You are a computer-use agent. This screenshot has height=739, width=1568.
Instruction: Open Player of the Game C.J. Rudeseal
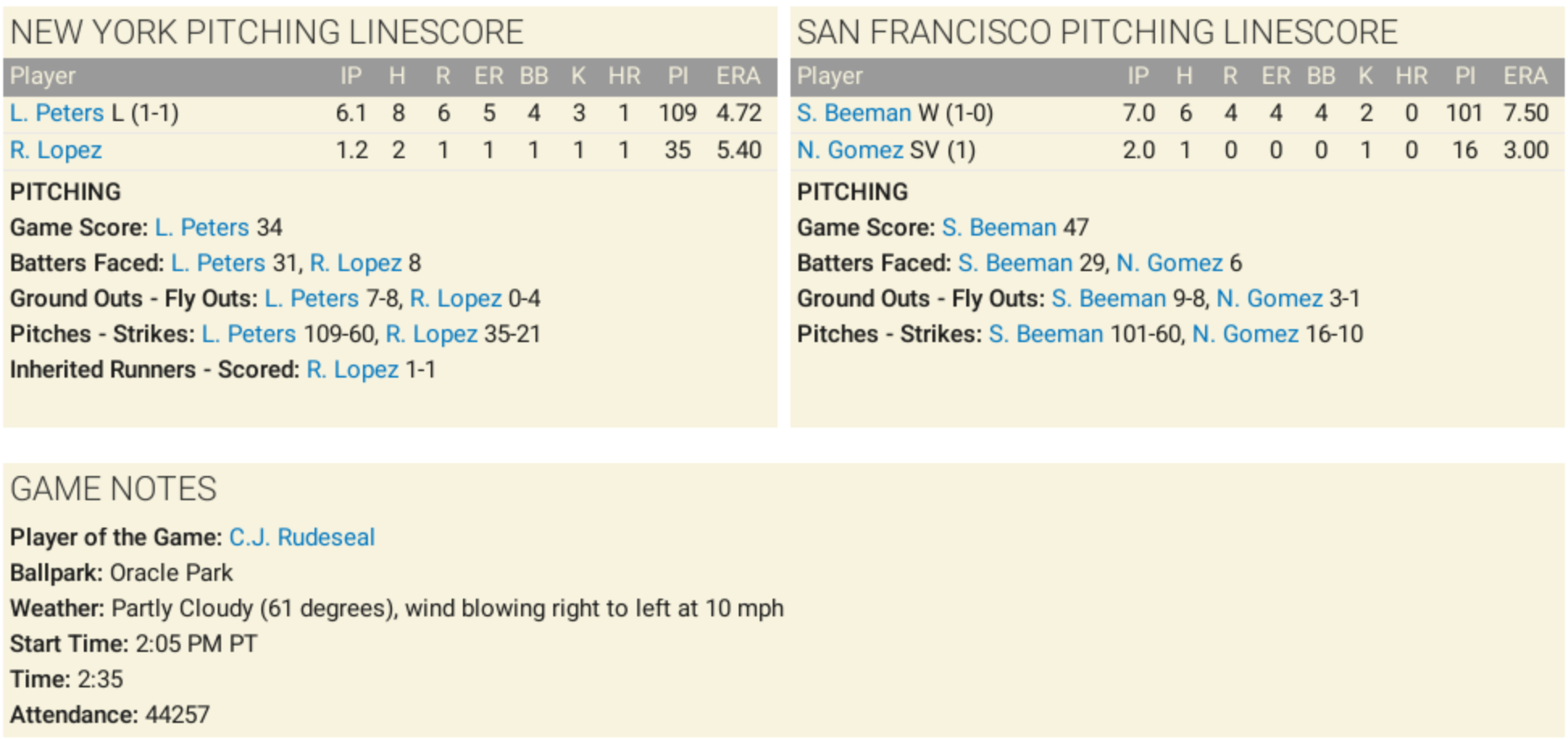pyautogui.click(x=302, y=537)
